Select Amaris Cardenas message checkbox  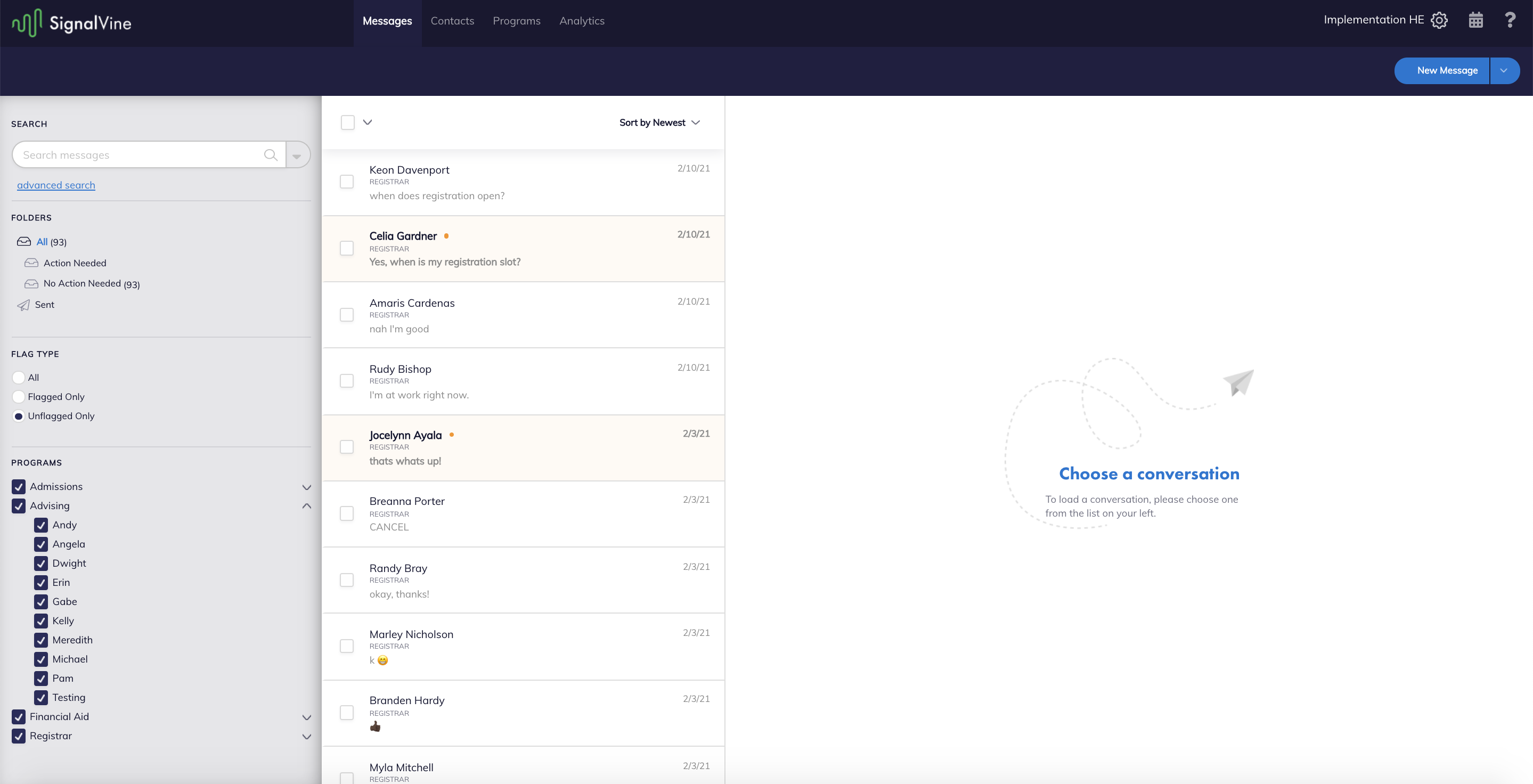click(346, 315)
